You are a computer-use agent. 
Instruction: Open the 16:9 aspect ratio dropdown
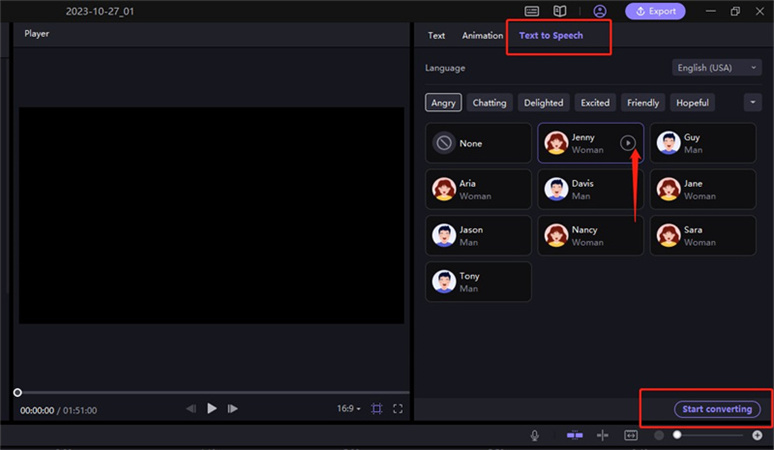pyautogui.click(x=349, y=409)
